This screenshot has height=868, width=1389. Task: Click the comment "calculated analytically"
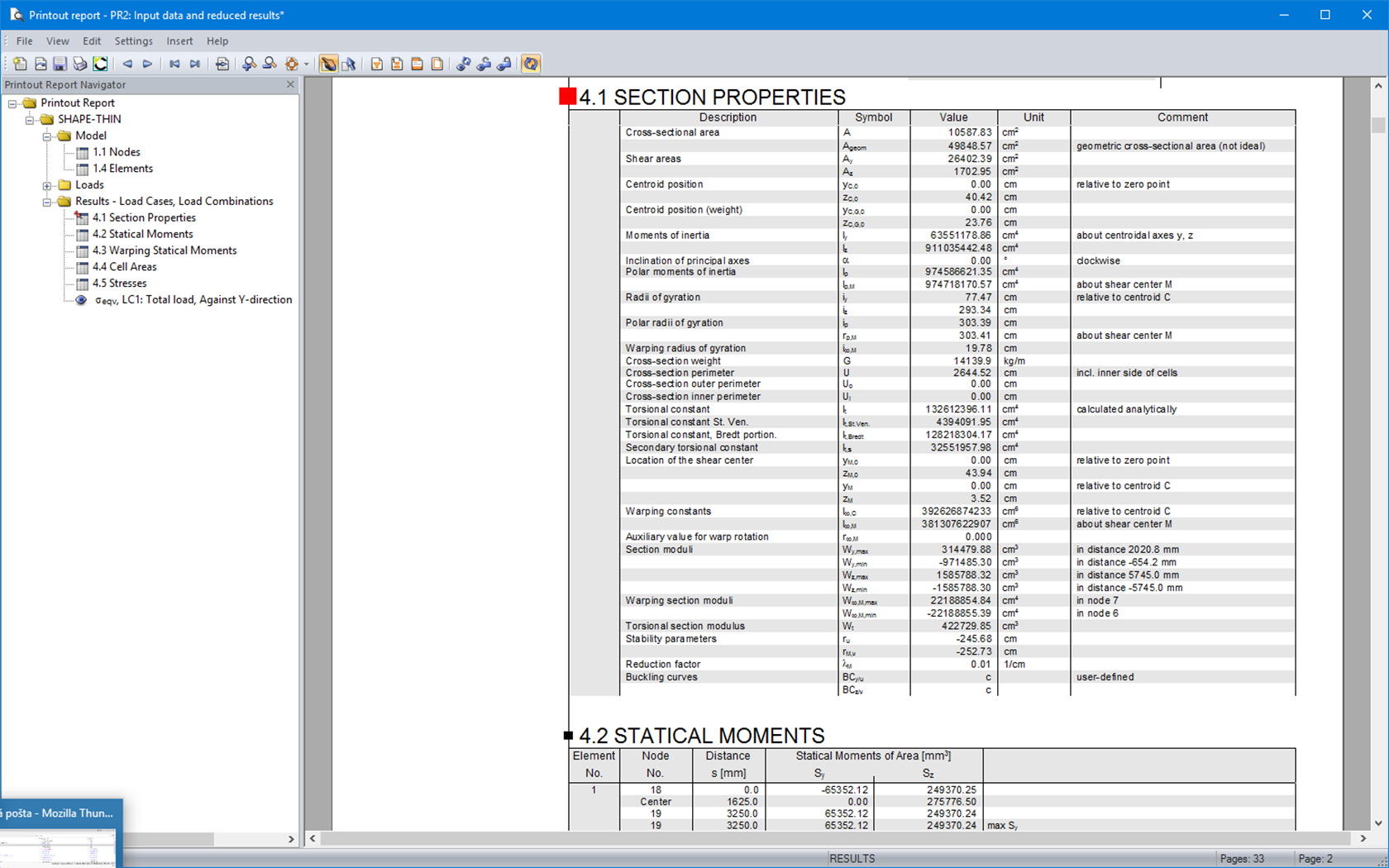(x=1126, y=409)
